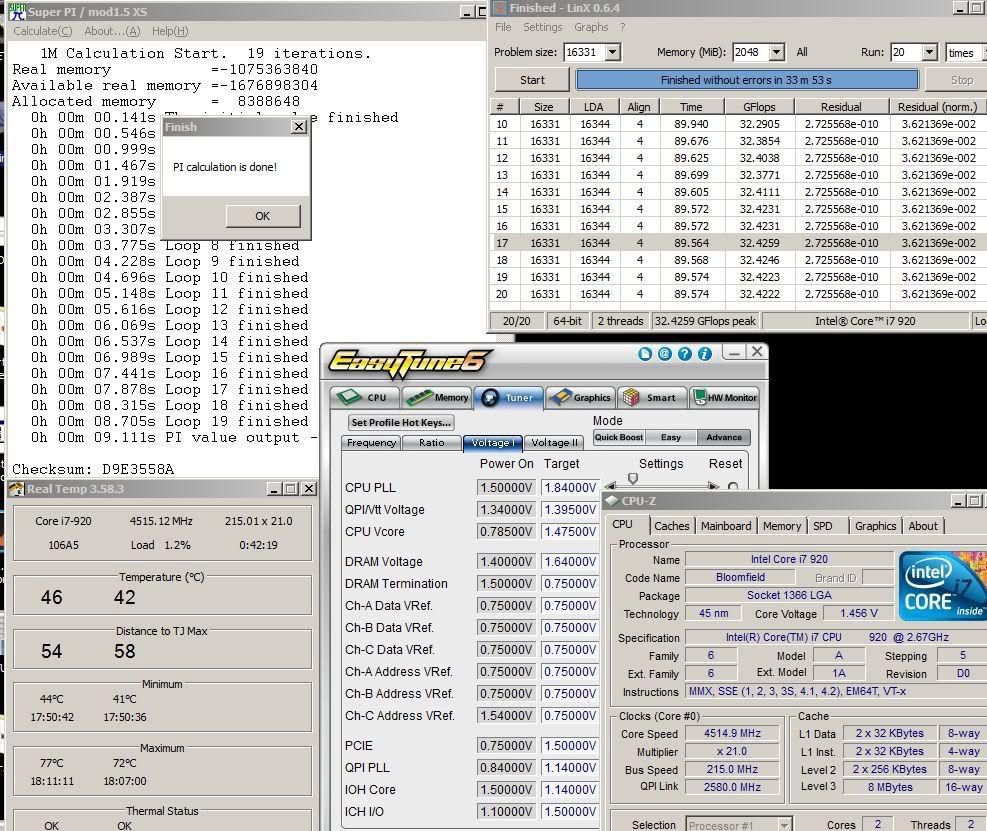987x831 pixels.
Task: Open the Problem size dropdown in LinX
Action: pos(612,52)
